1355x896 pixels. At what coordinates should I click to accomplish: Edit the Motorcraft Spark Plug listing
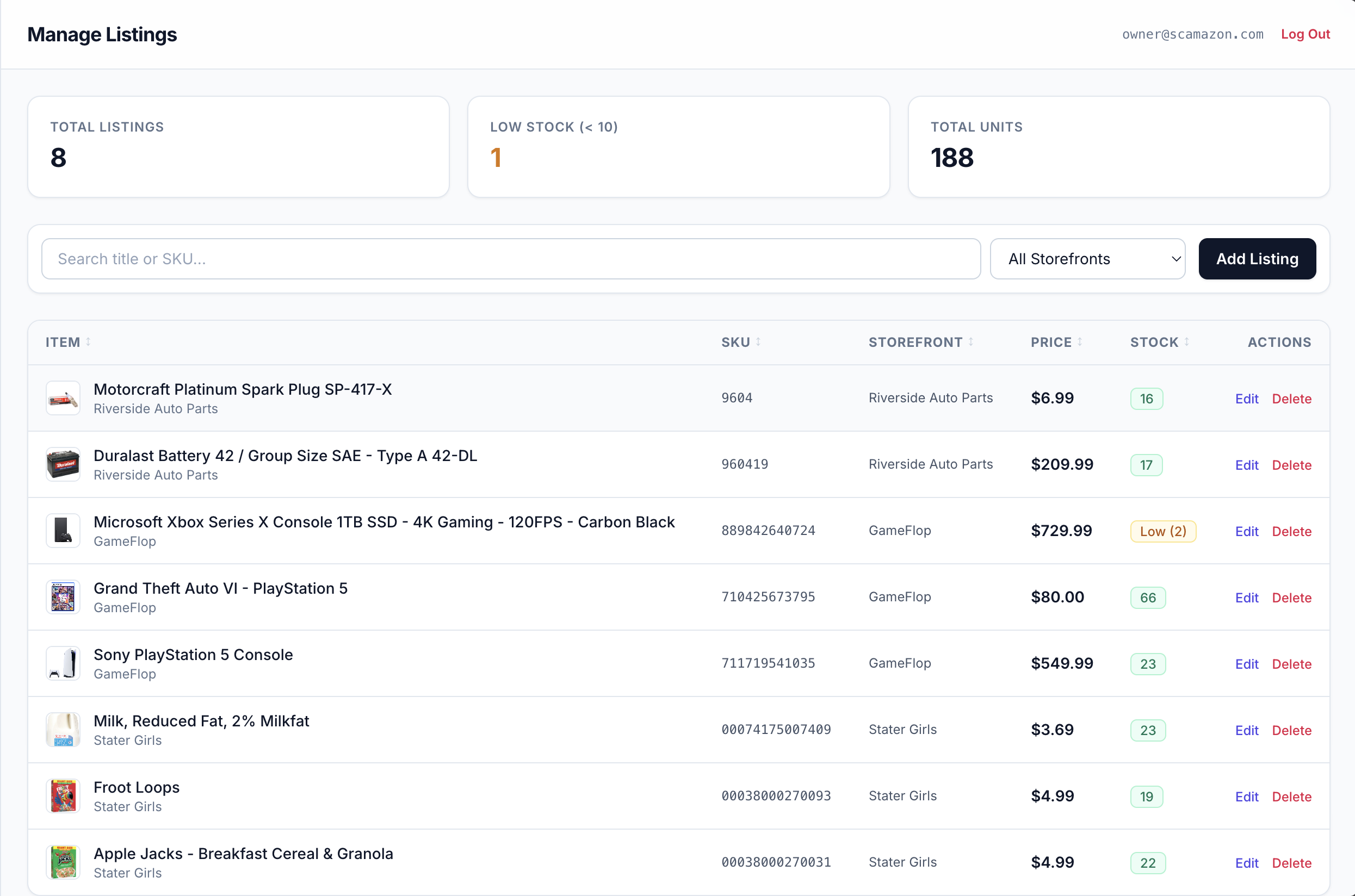click(1247, 399)
